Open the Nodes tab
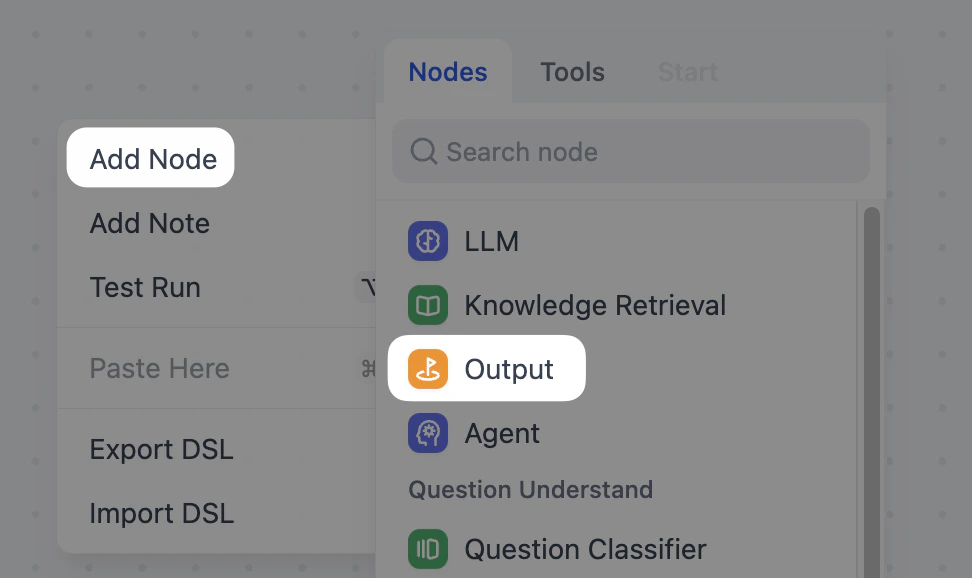This screenshot has height=578, width=972. pyautogui.click(x=447, y=71)
